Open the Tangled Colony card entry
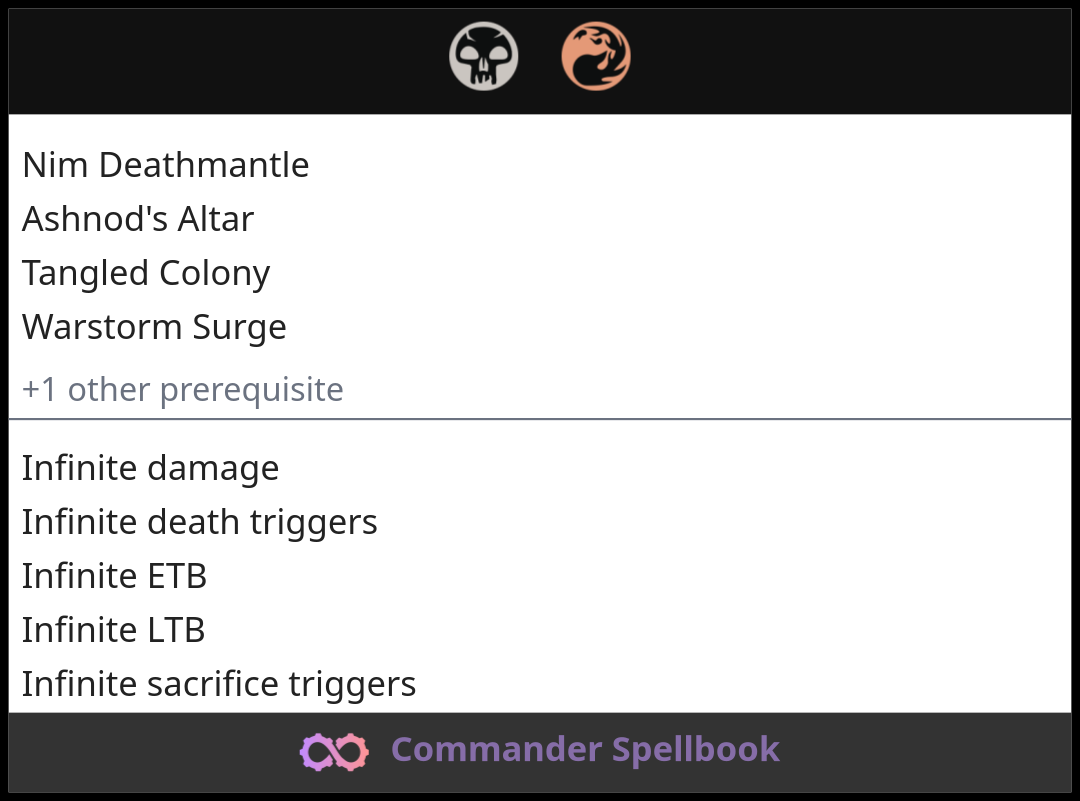 pos(146,273)
